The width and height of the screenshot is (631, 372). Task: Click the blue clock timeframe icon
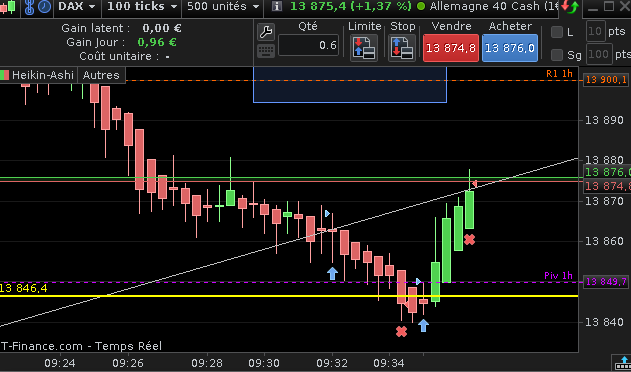tap(44, 7)
